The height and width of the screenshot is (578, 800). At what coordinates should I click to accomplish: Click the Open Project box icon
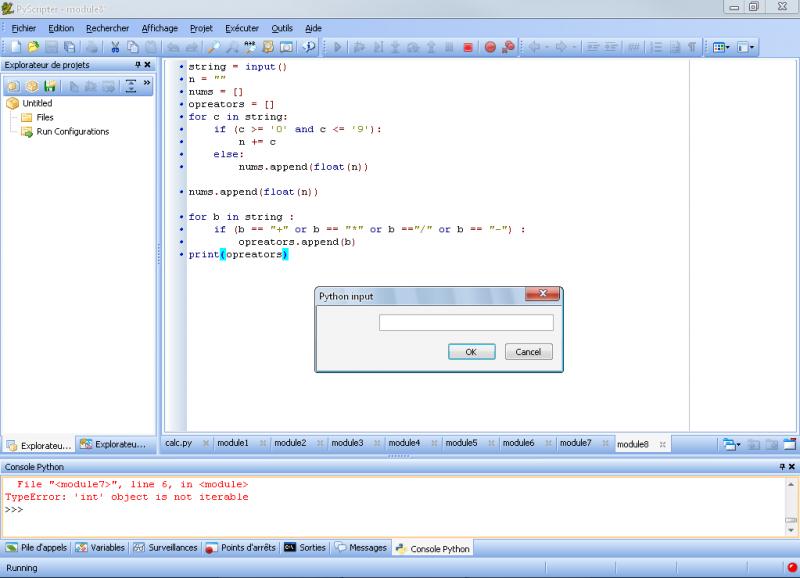coord(32,86)
